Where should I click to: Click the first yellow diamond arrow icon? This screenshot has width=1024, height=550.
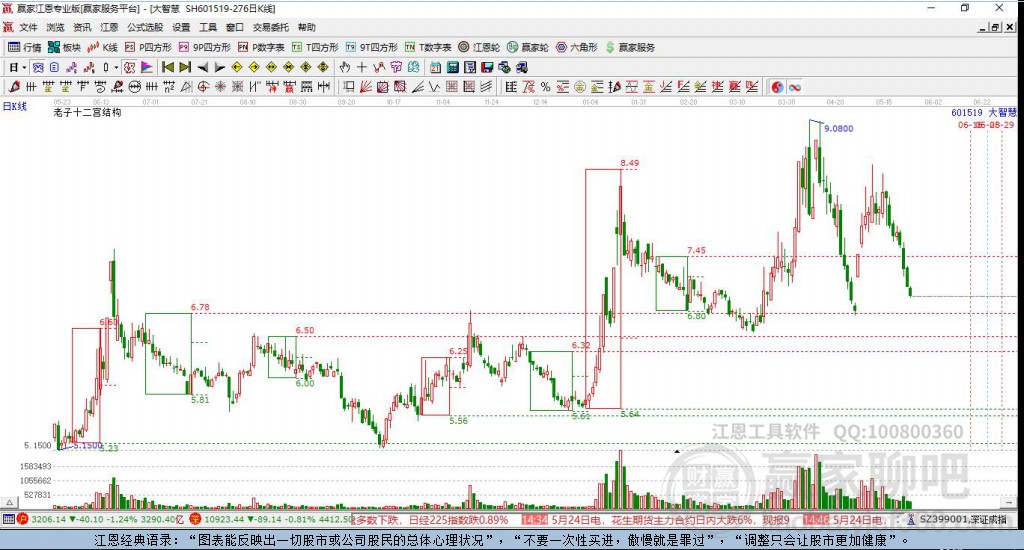(x=237, y=67)
